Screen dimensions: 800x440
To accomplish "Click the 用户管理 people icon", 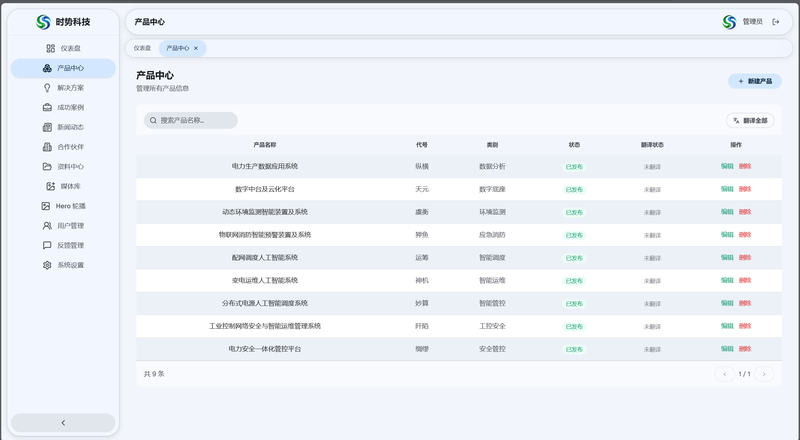I will (47, 226).
